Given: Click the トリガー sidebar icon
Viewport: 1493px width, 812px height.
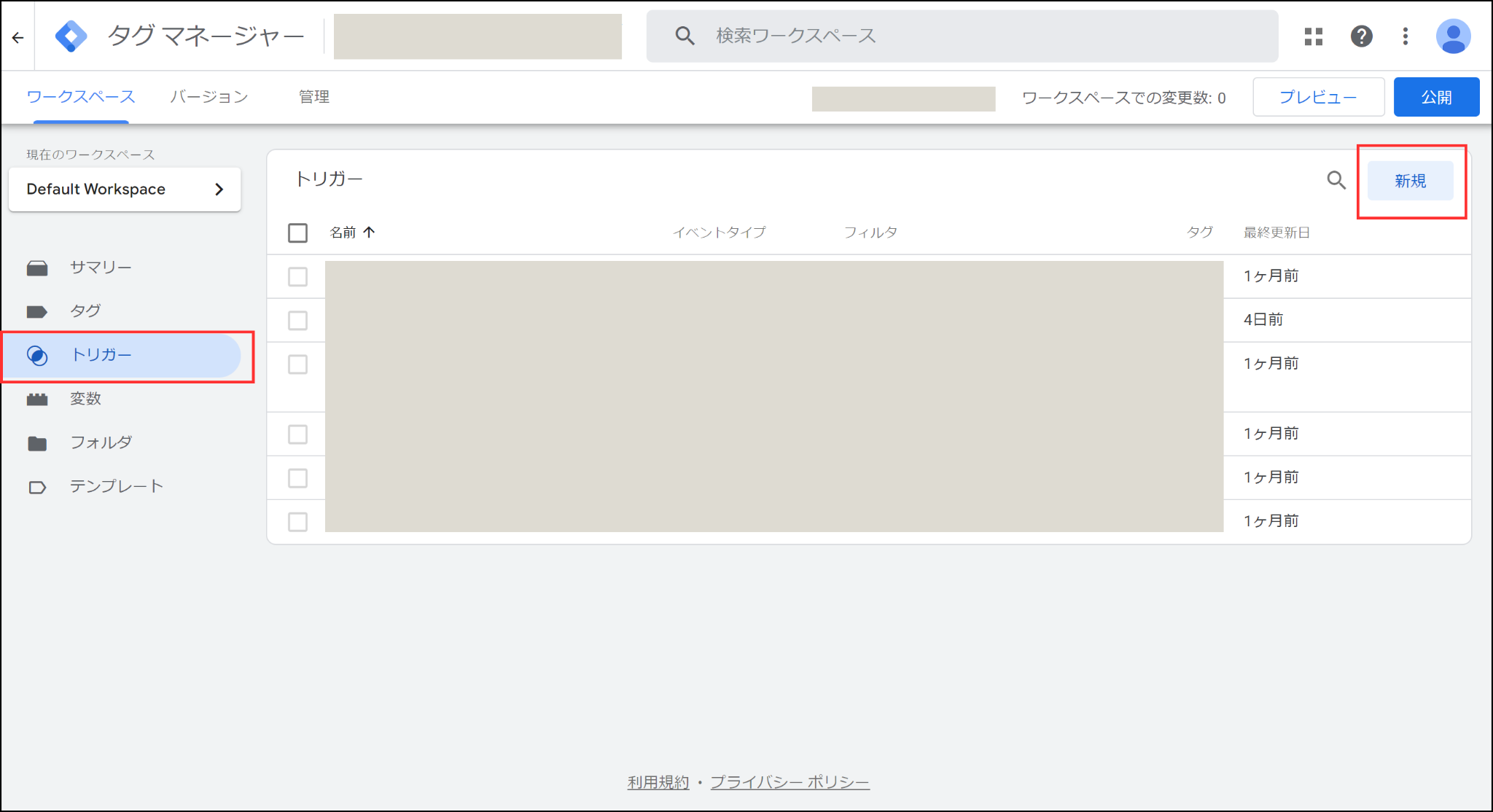Looking at the screenshot, I should [x=37, y=355].
